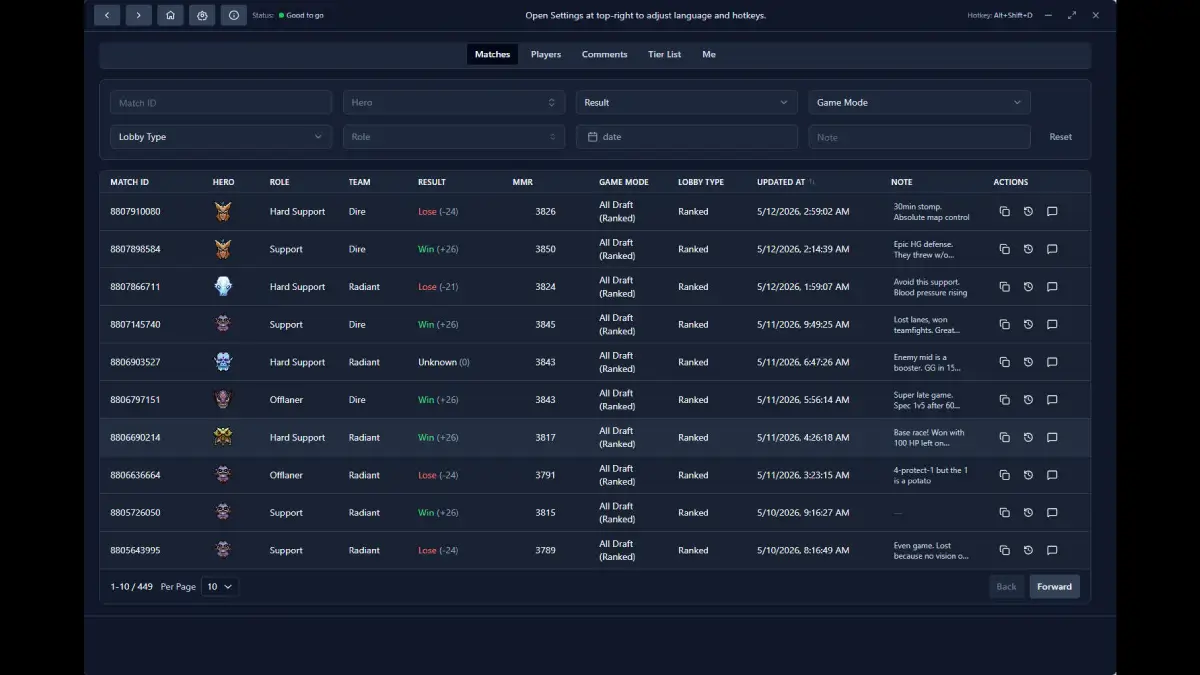Click MMR value 3850
Viewport: 1200px width, 675px height.
[545, 249]
